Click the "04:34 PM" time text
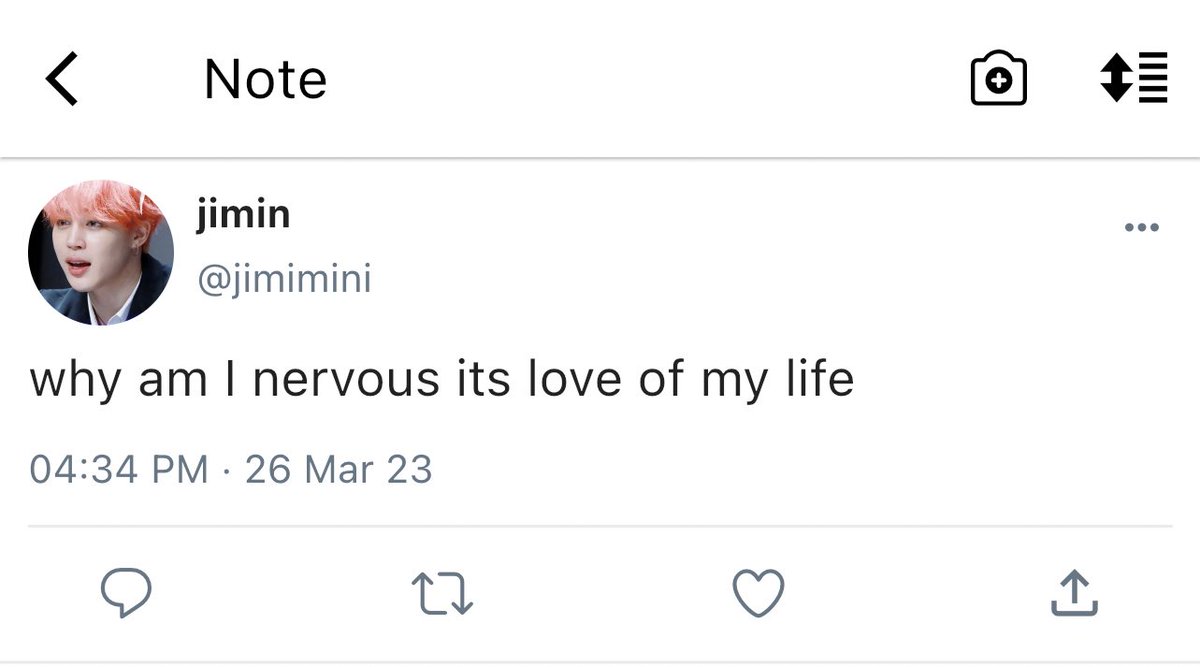This screenshot has width=1200, height=667. [119, 468]
